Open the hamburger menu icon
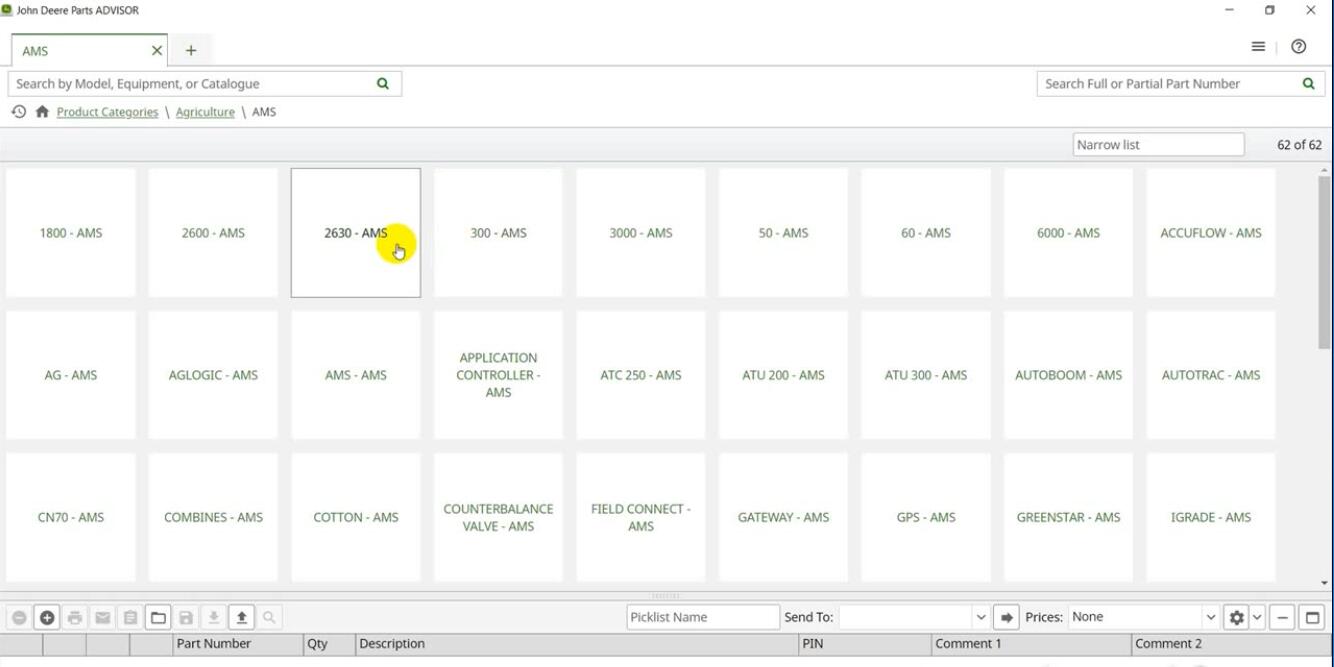Screen dimensions: 1334x667 (x=1258, y=47)
